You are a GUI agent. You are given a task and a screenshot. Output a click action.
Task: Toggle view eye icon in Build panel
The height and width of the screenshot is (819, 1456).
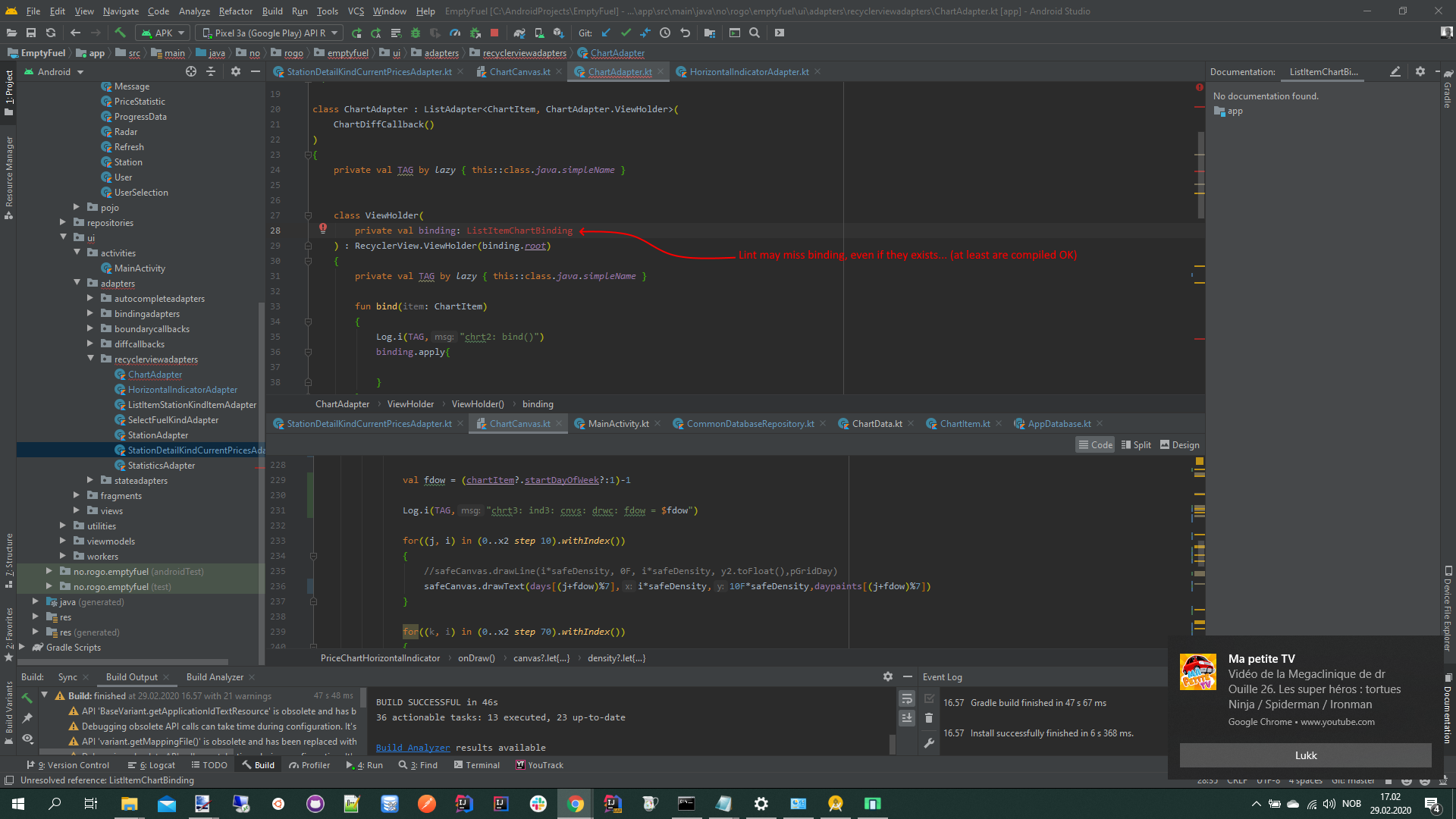[x=28, y=738]
